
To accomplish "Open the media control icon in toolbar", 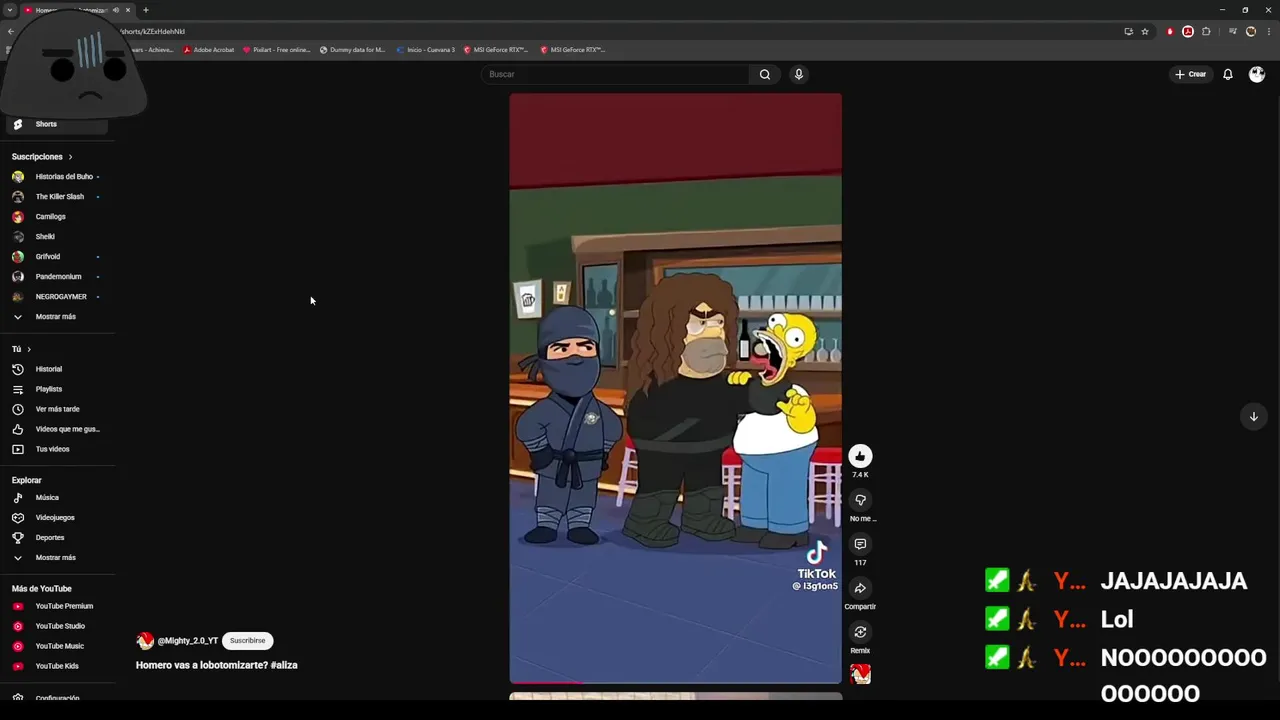I will [x=1233, y=31].
